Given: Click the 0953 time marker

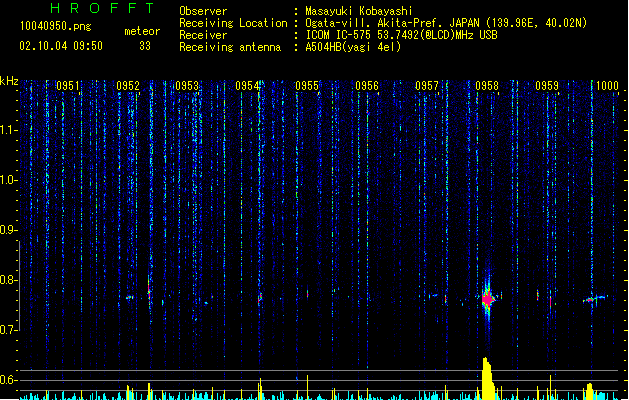Looking at the screenshot, I should click(x=187, y=86).
